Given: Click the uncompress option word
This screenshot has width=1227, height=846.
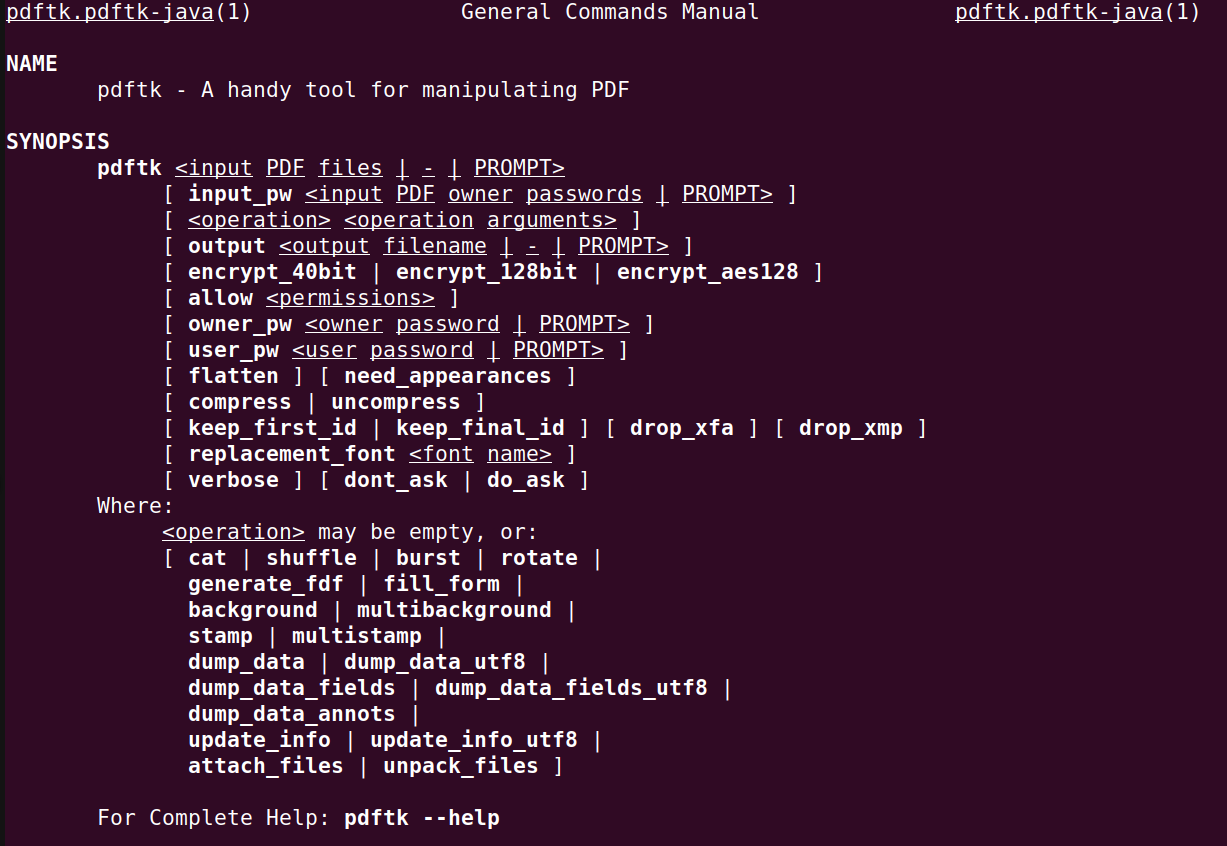Looking at the screenshot, I should tap(396, 402).
